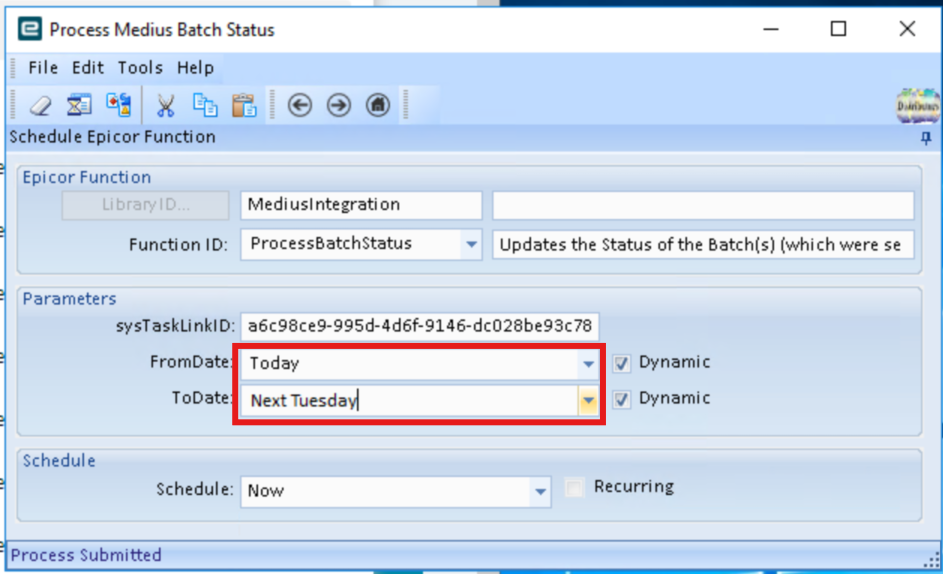Open the Tools menu

(x=140, y=67)
